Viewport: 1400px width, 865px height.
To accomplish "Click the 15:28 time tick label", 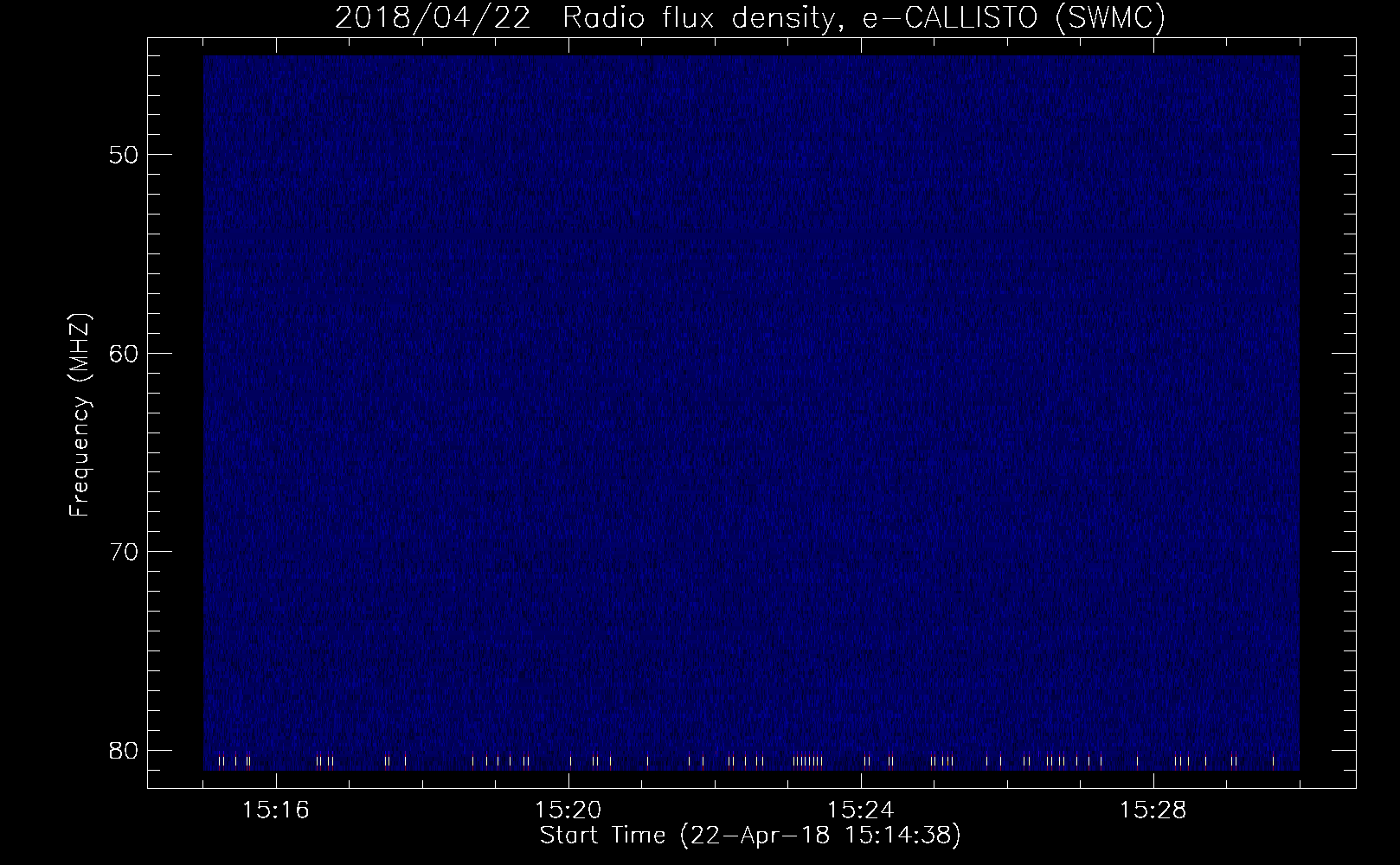I will (x=1153, y=811).
